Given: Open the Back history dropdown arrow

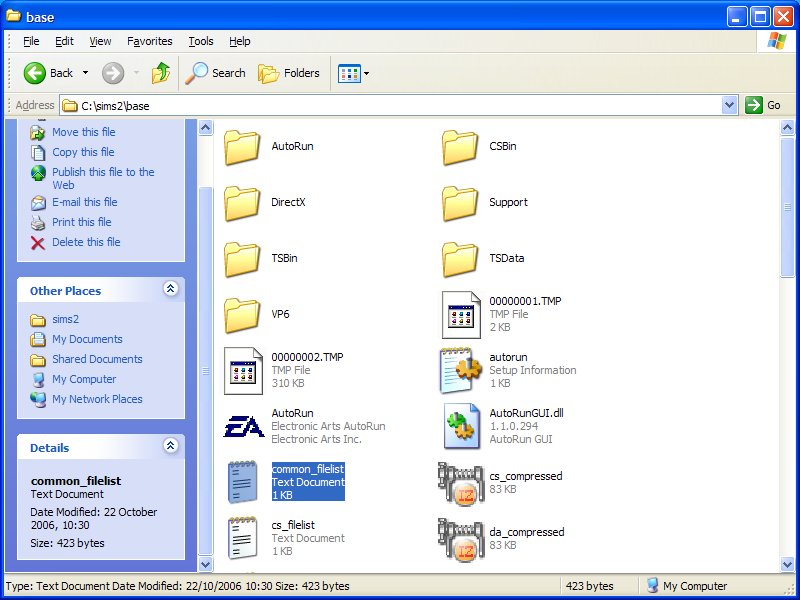Looking at the screenshot, I should [x=85, y=73].
